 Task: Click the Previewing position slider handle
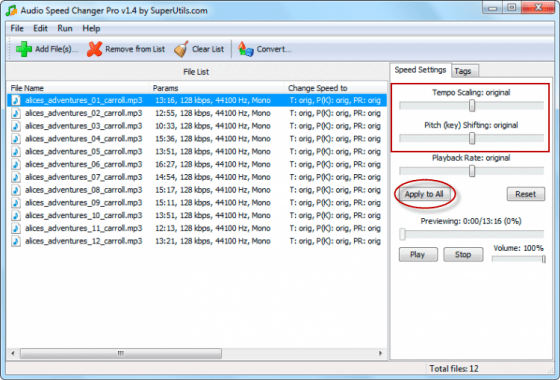point(402,234)
